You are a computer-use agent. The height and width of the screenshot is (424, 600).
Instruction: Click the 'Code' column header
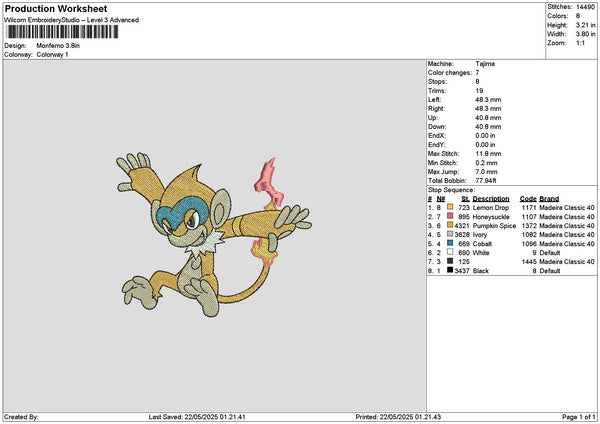[x=528, y=199]
